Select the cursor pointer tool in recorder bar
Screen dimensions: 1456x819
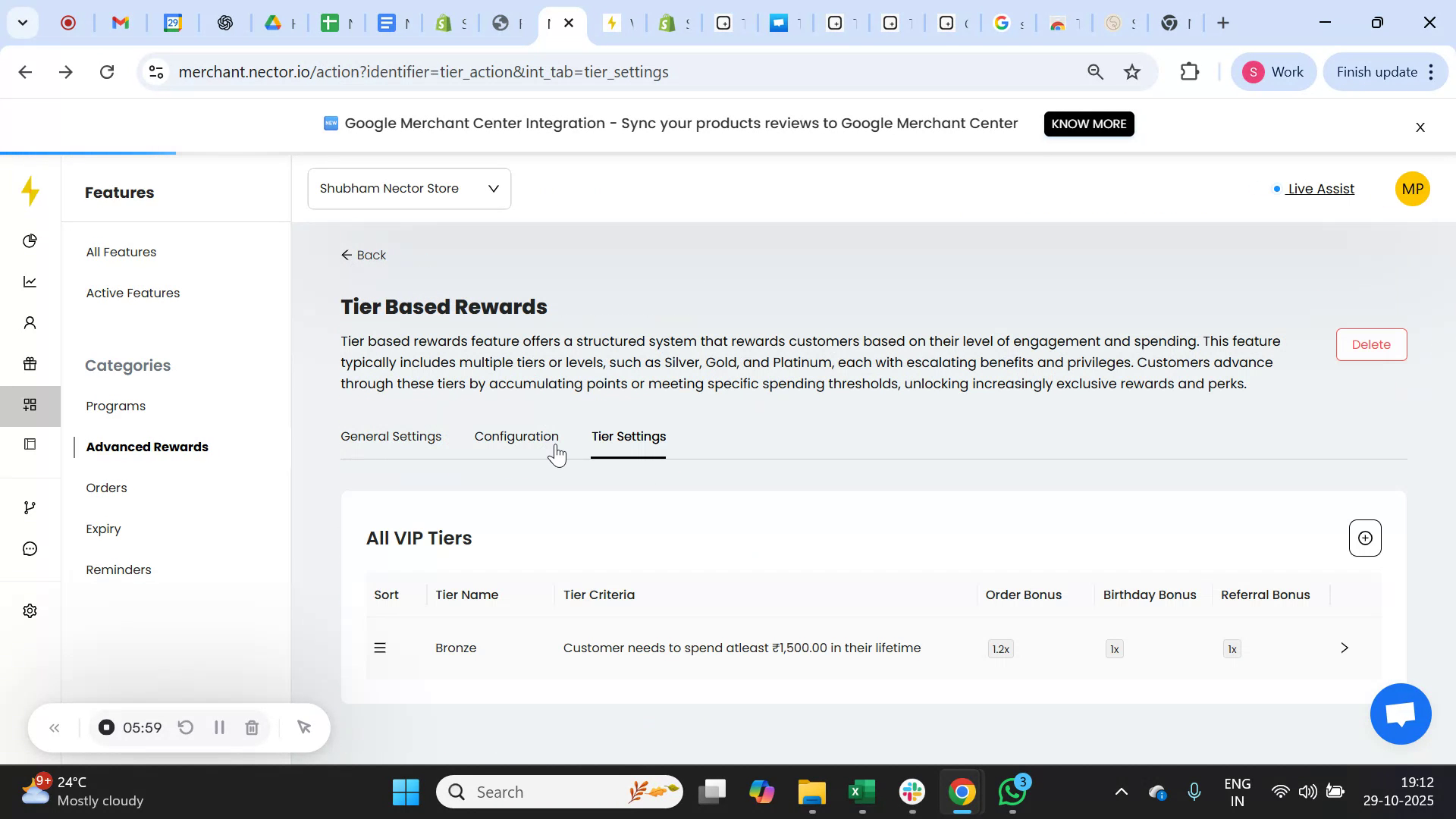pos(304,727)
